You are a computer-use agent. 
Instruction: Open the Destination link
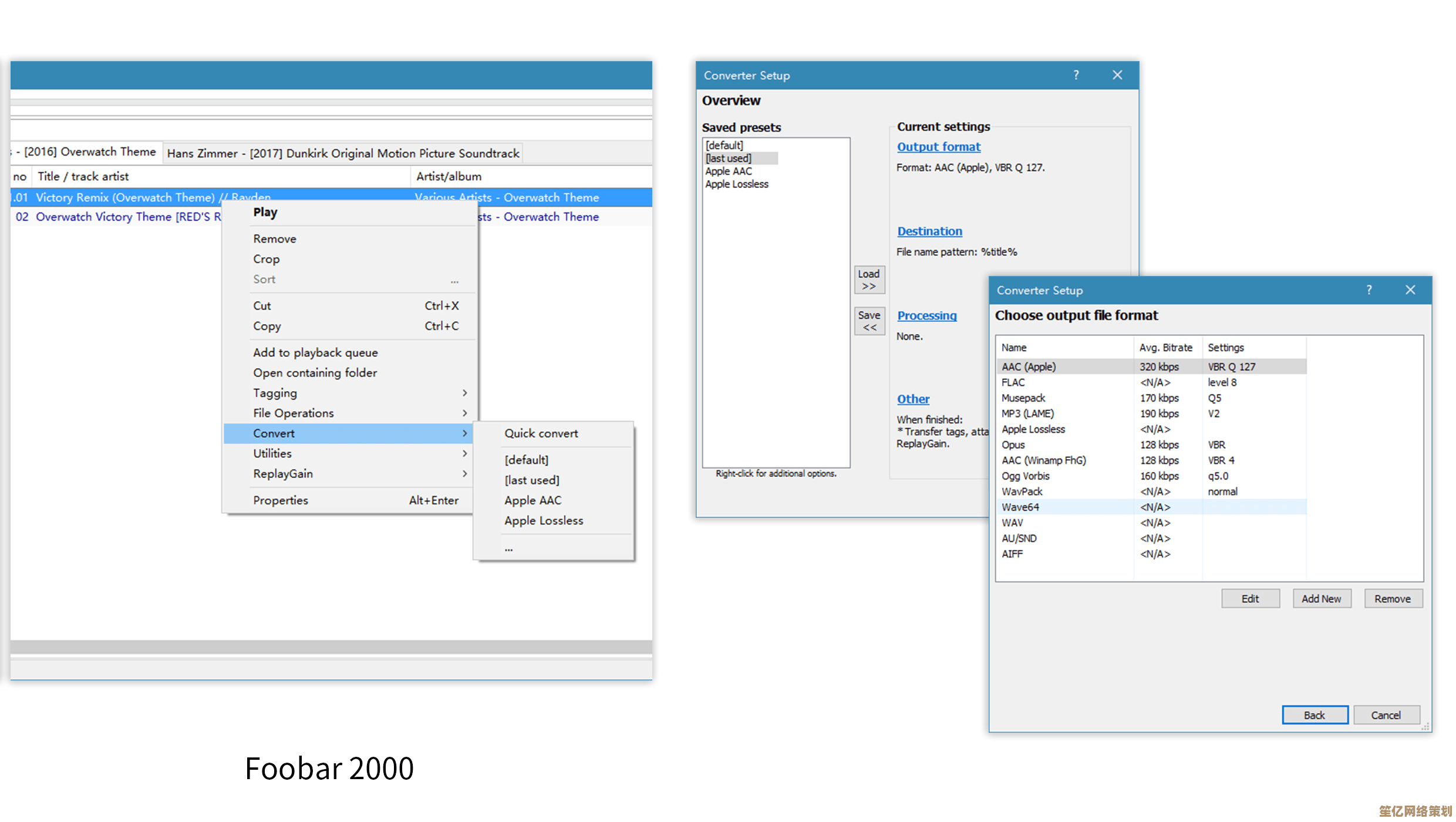[x=929, y=231]
